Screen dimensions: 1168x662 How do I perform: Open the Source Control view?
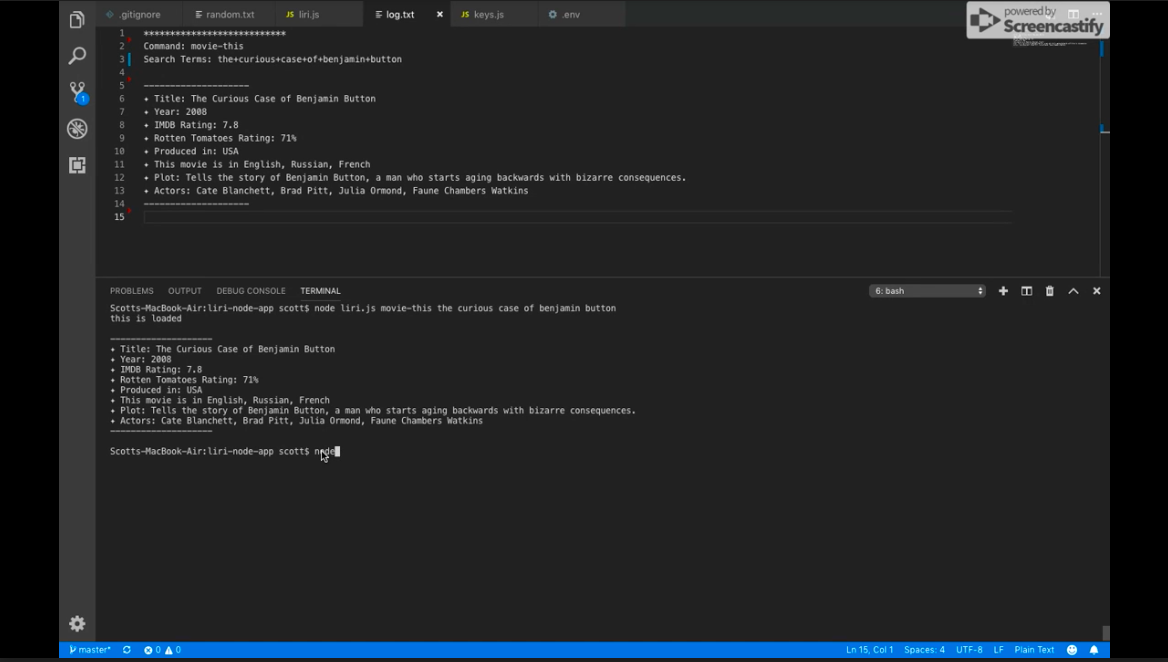tap(77, 92)
